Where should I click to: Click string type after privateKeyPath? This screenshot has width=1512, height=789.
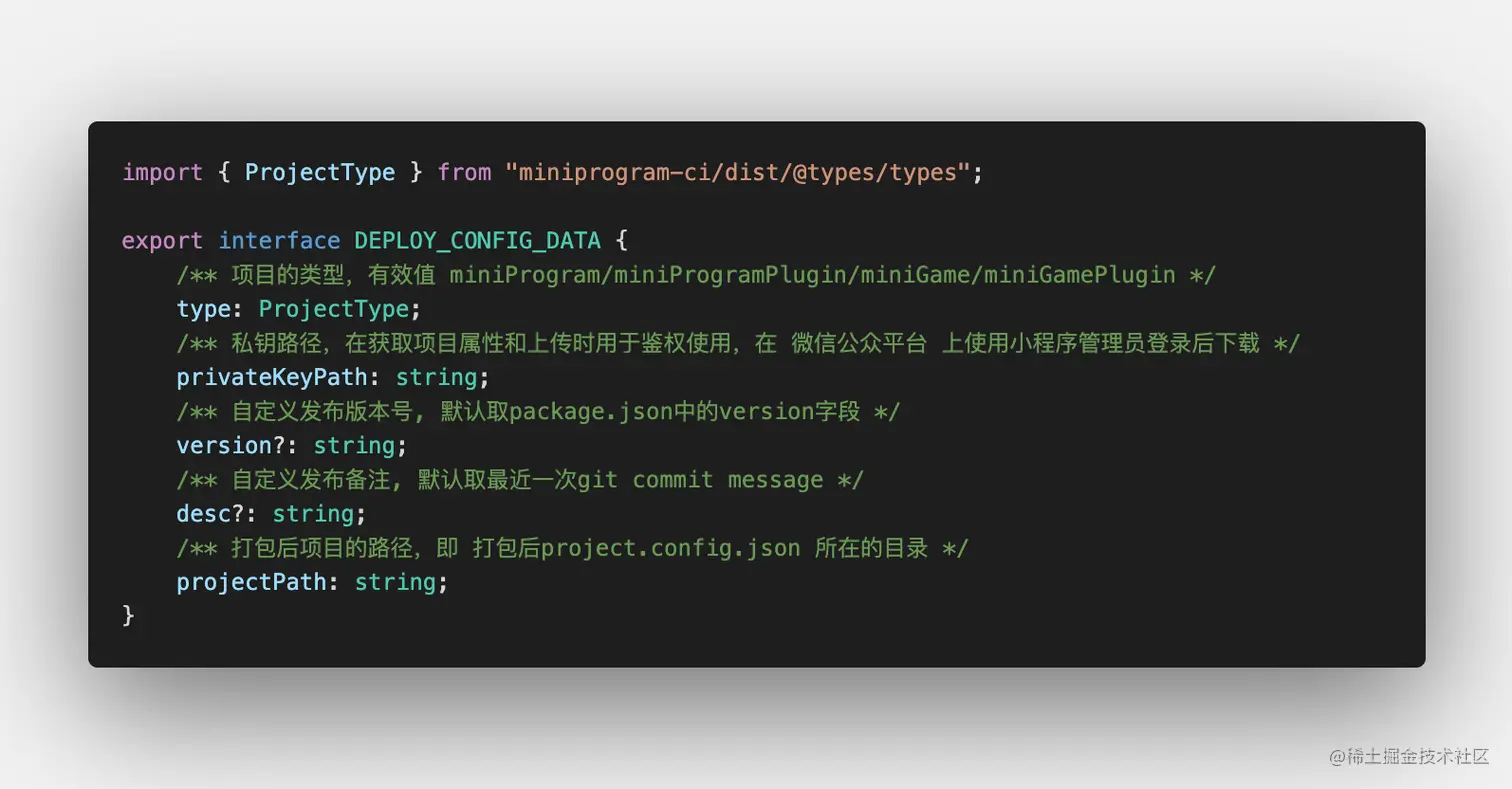pos(436,377)
